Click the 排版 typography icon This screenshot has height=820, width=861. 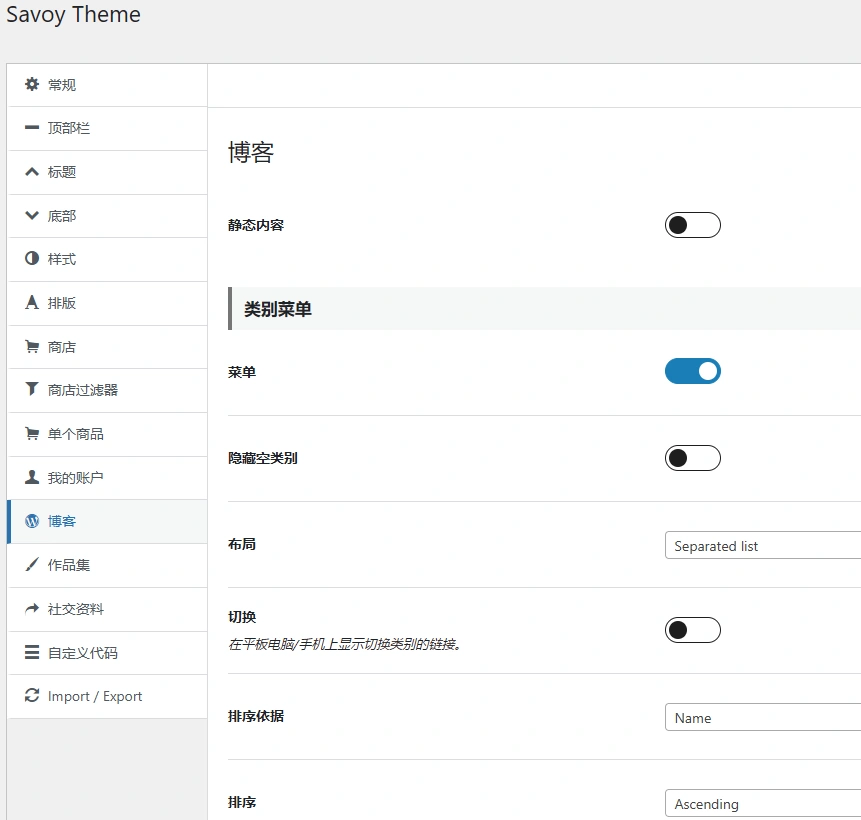coord(30,302)
